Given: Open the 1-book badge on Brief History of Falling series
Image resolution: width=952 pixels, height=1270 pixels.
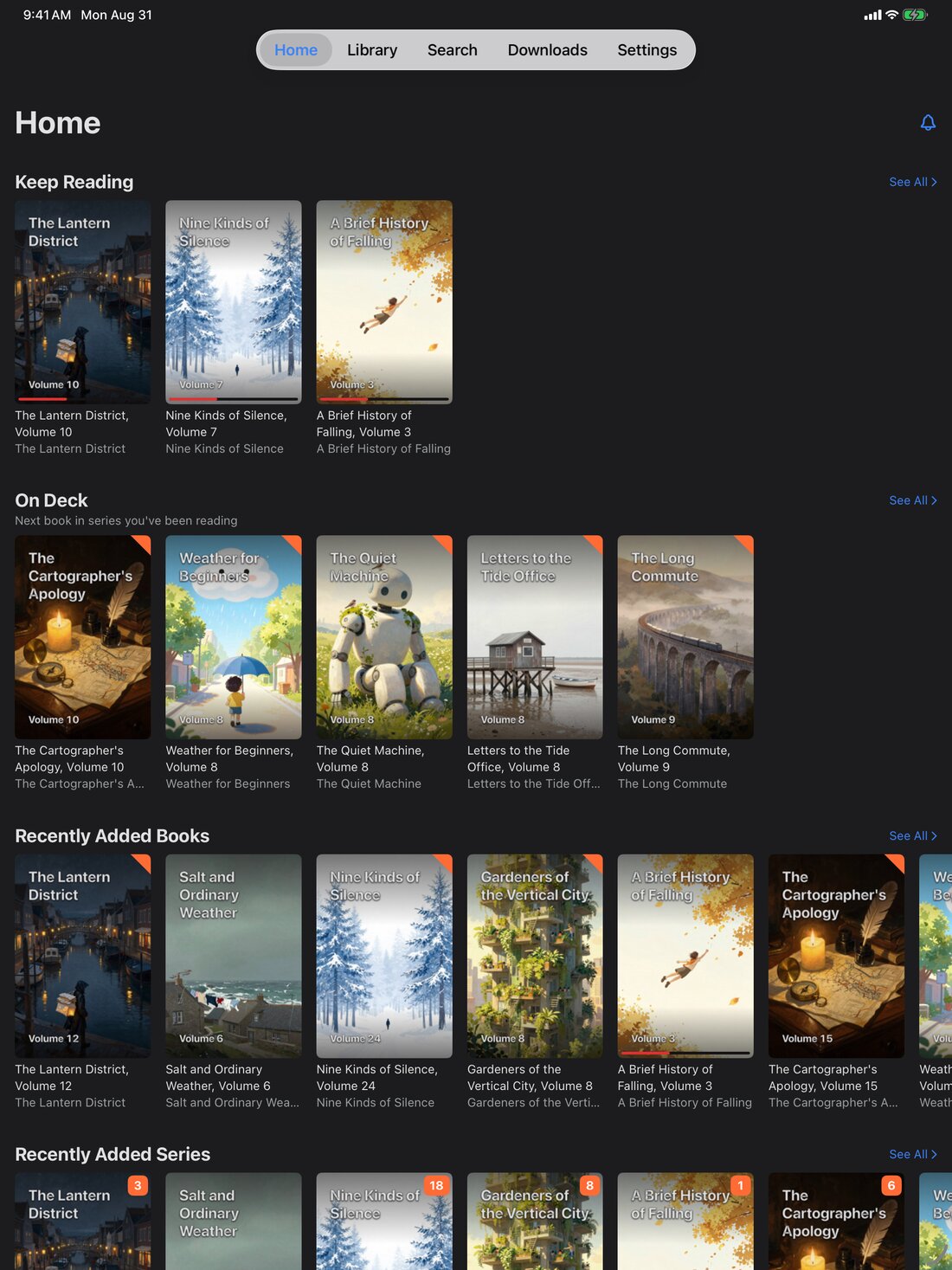Looking at the screenshot, I should click(x=740, y=1185).
